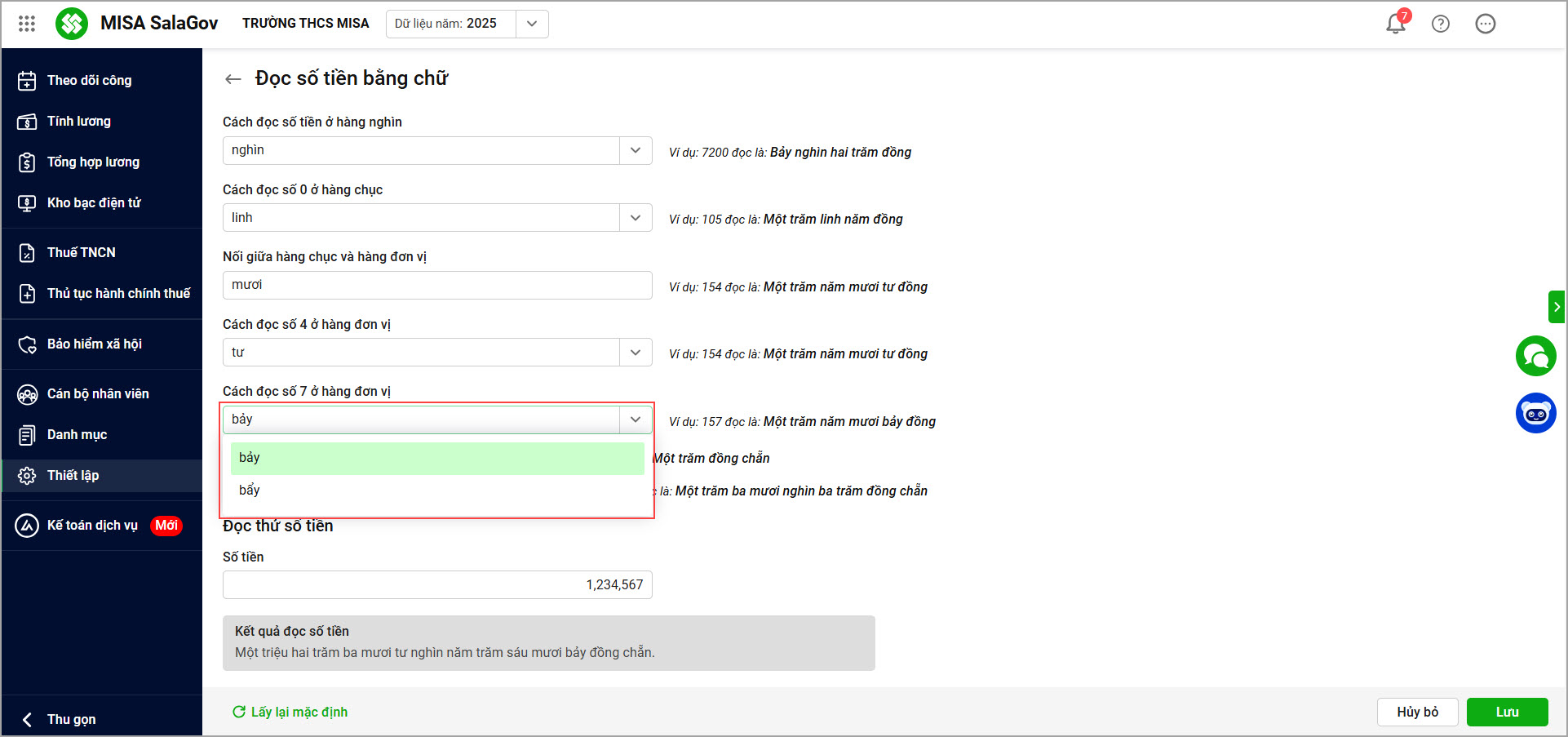The image size is (1568, 737).
Task: Click the 'Đọc thử số tiền' heading
Action: [x=278, y=526]
